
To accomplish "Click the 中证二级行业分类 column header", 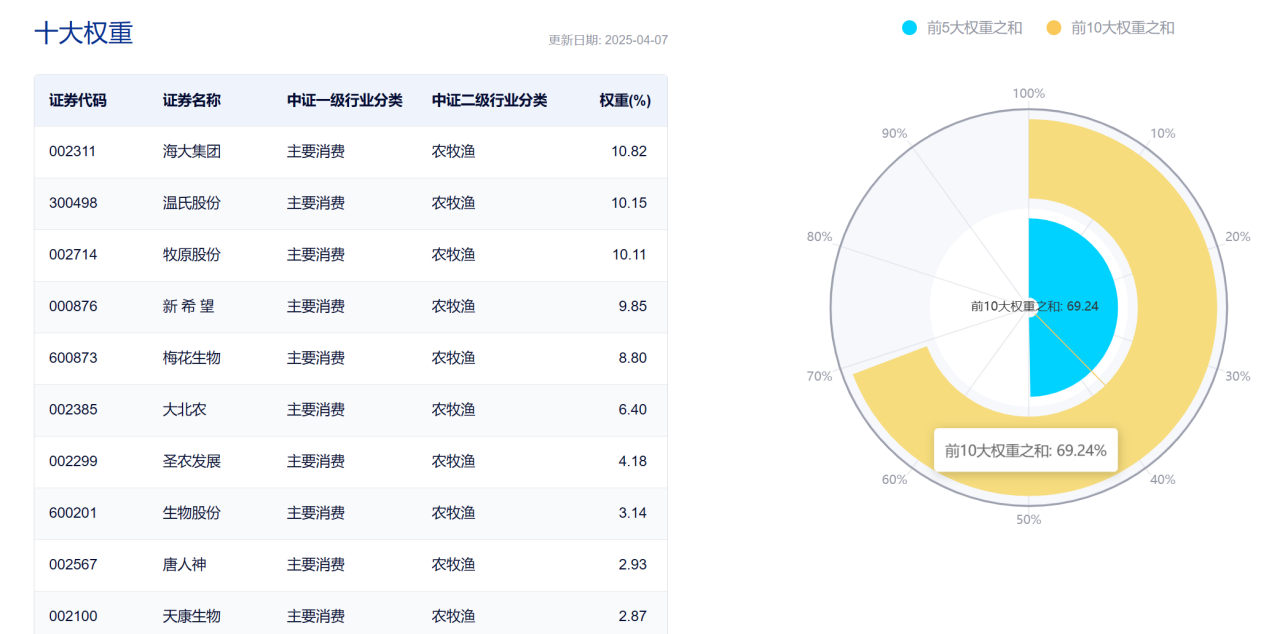I will point(490,100).
